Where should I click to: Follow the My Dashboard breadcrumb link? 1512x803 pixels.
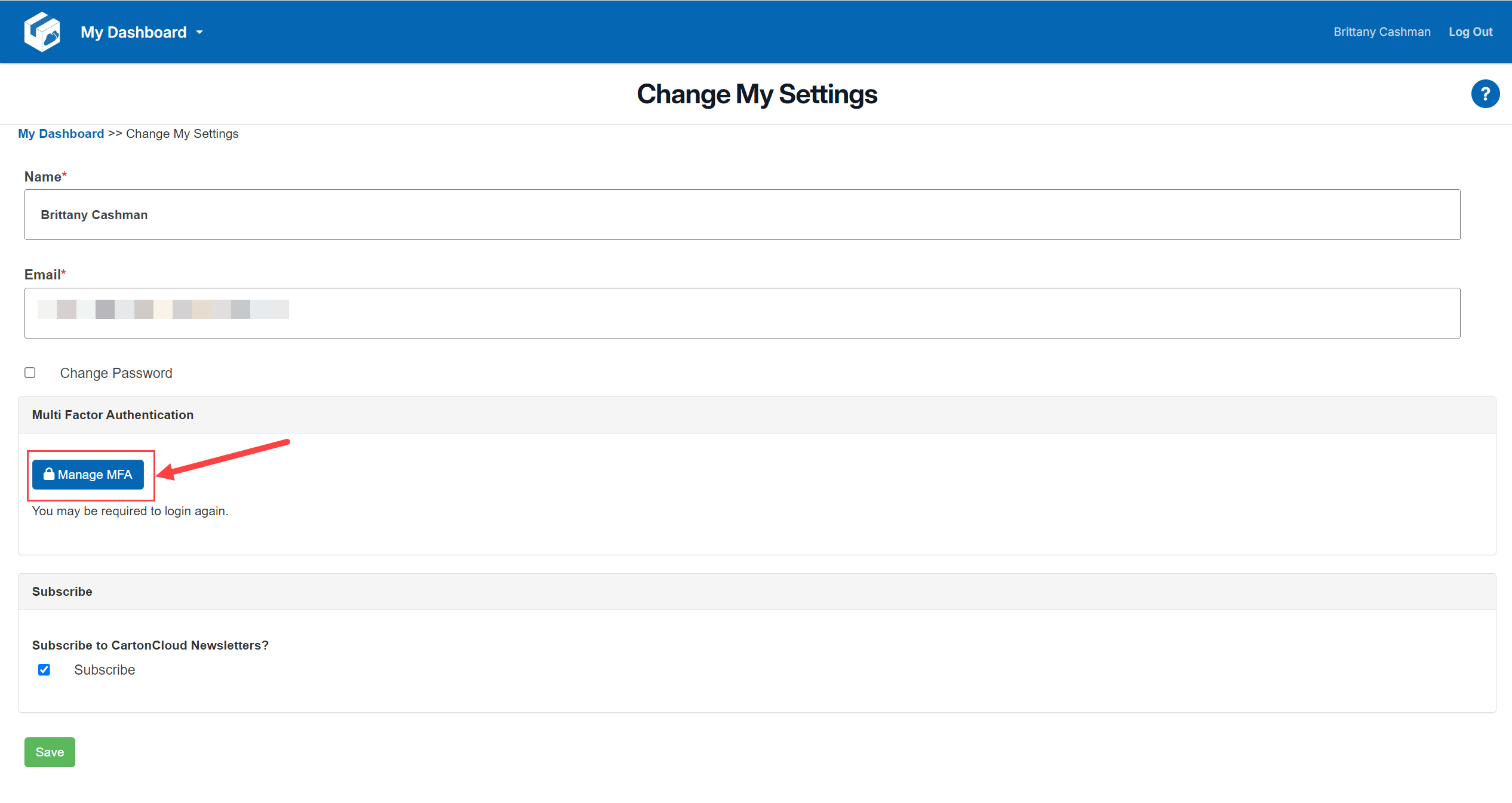[61, 134]
